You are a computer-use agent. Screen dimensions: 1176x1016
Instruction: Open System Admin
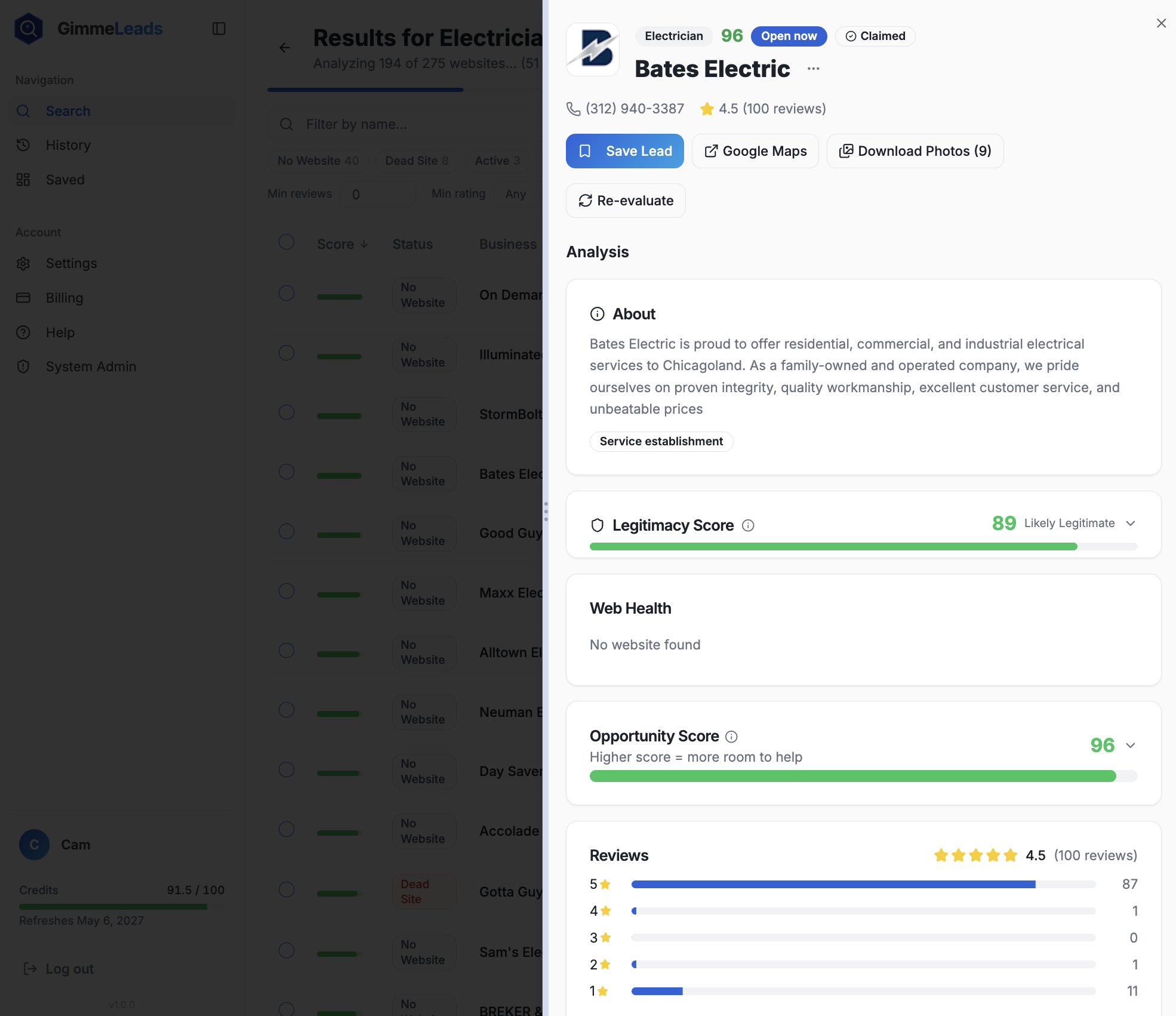122,367
